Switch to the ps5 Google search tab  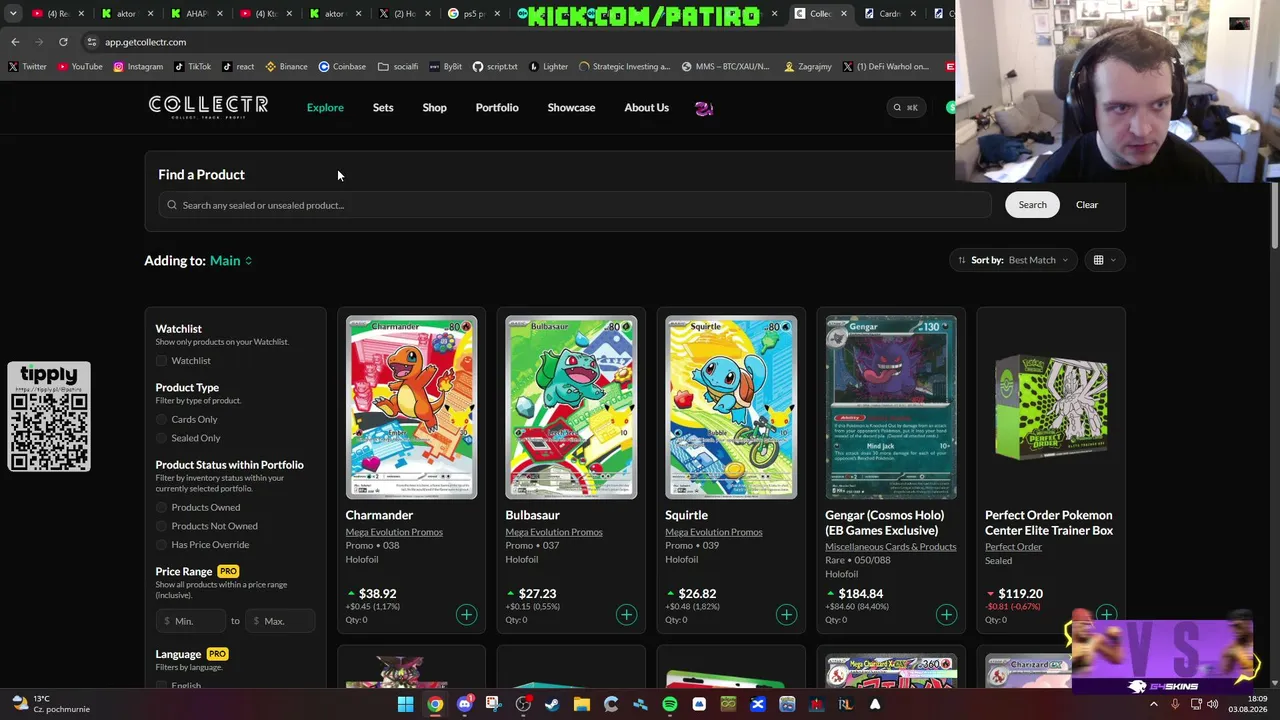pos(474,14)
